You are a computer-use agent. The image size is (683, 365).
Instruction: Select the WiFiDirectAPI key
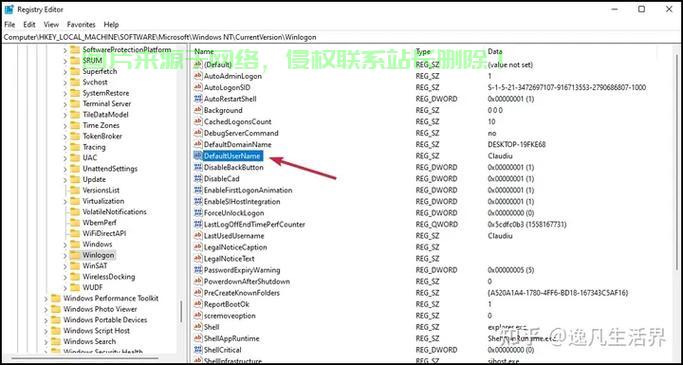pos(104,233)
